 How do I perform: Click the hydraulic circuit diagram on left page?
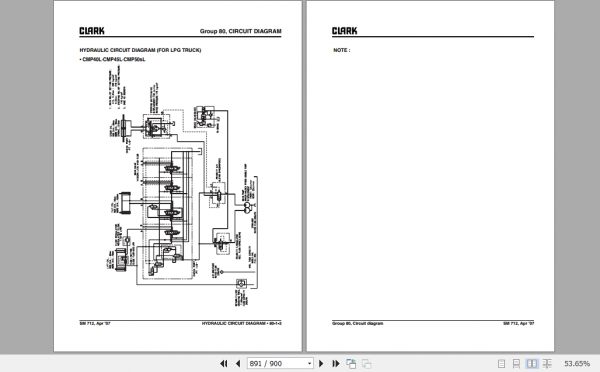[183, 186]
